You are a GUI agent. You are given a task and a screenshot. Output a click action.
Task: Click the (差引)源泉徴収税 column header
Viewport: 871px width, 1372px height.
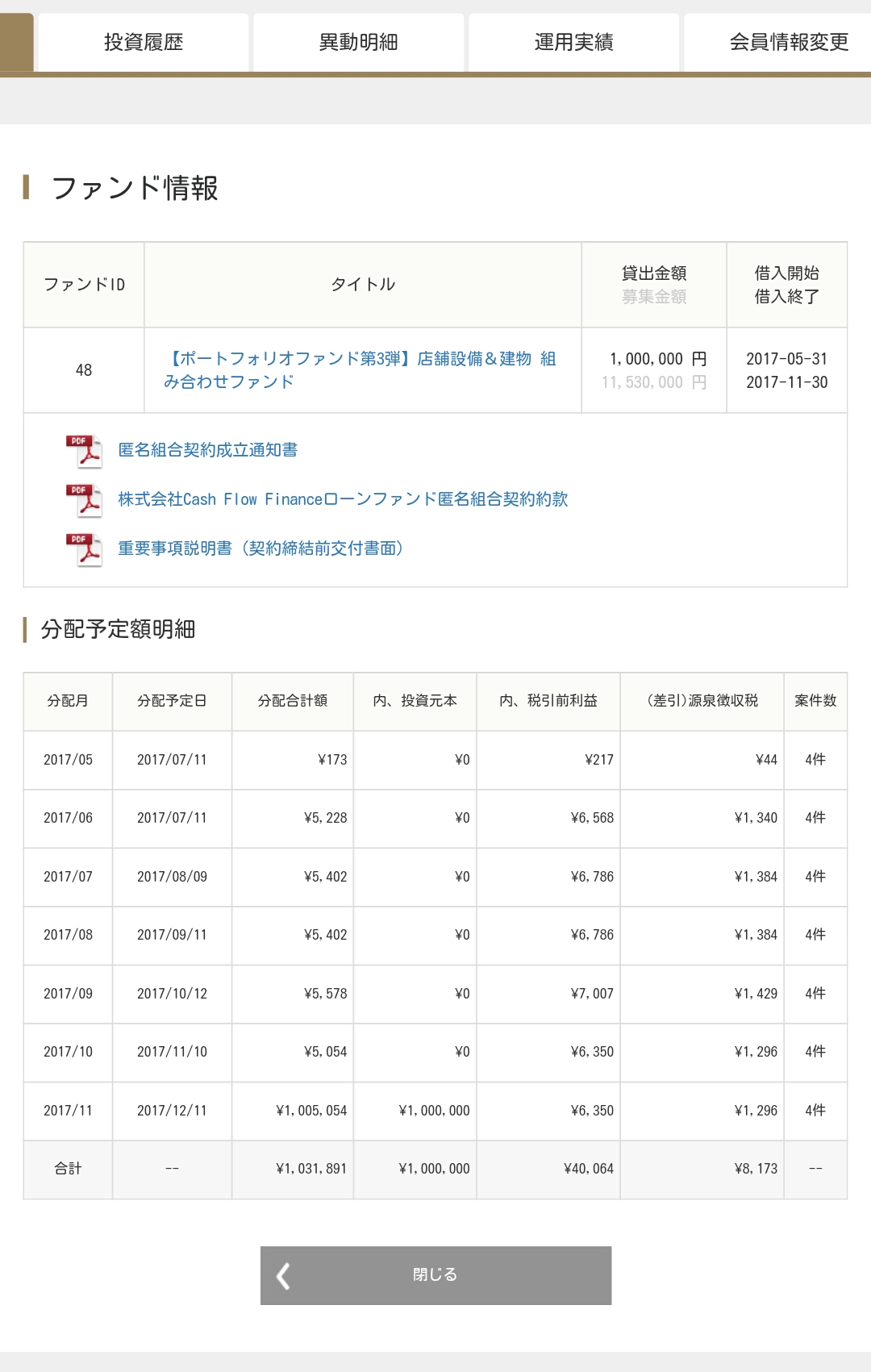(x=702, y=701)
